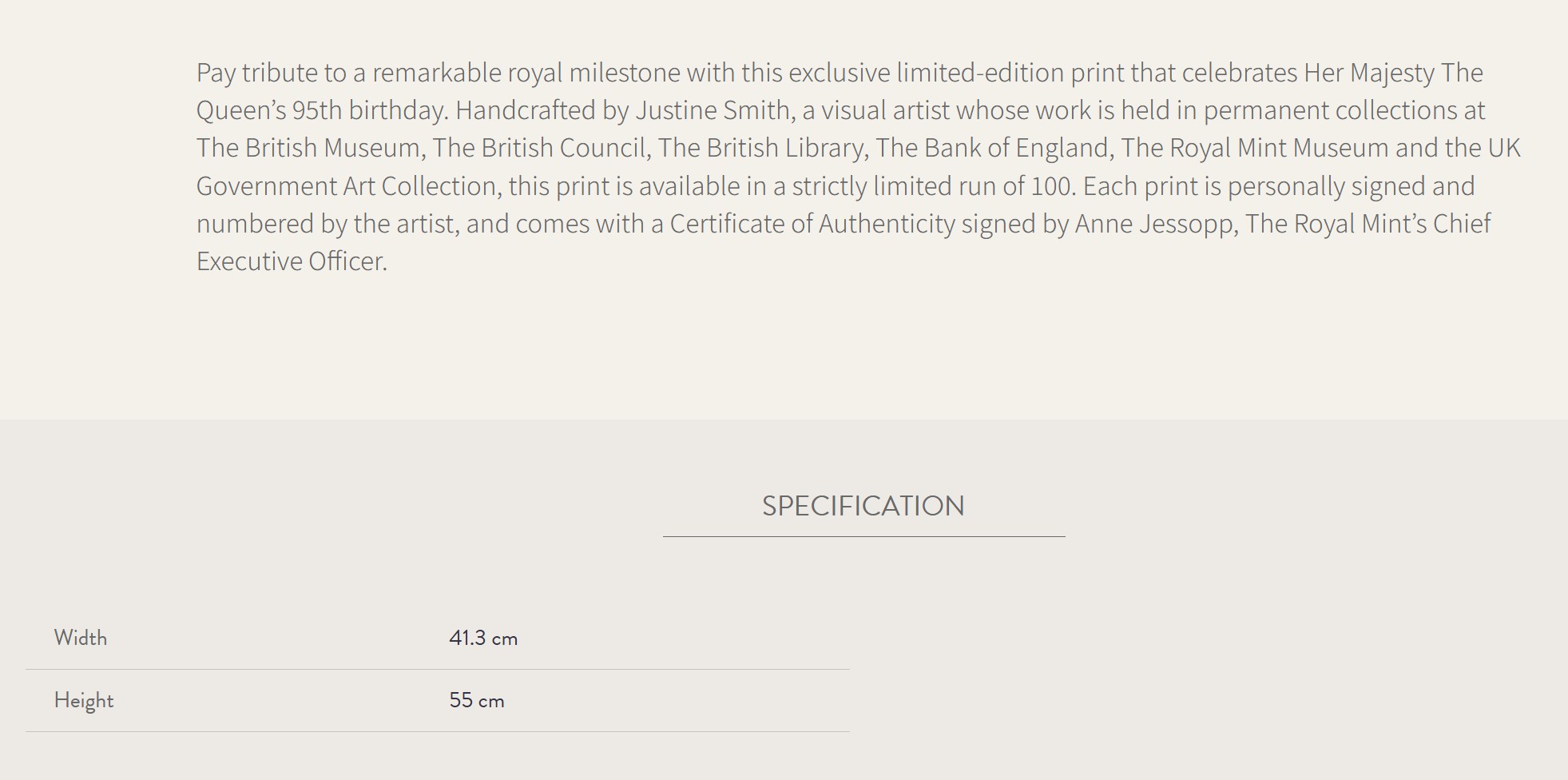Click the SPECIFICATION section heading
The height and width of the screenshot is (780, 1568).
tap(863, 506)
